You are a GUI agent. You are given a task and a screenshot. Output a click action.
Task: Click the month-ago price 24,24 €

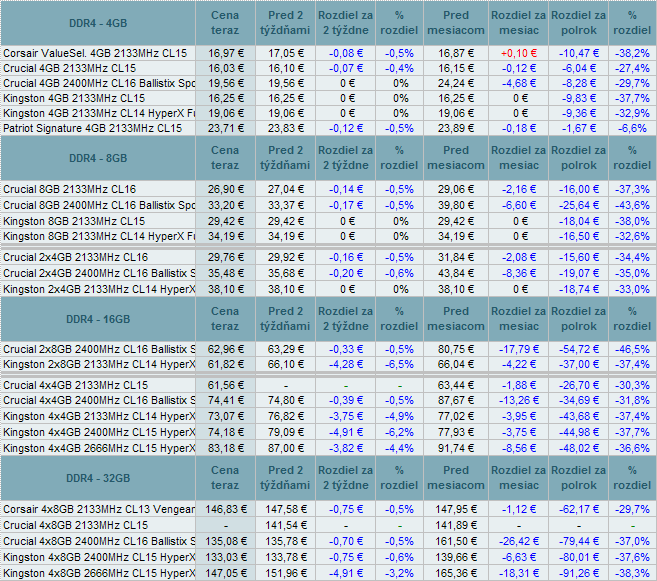[456, 83]
